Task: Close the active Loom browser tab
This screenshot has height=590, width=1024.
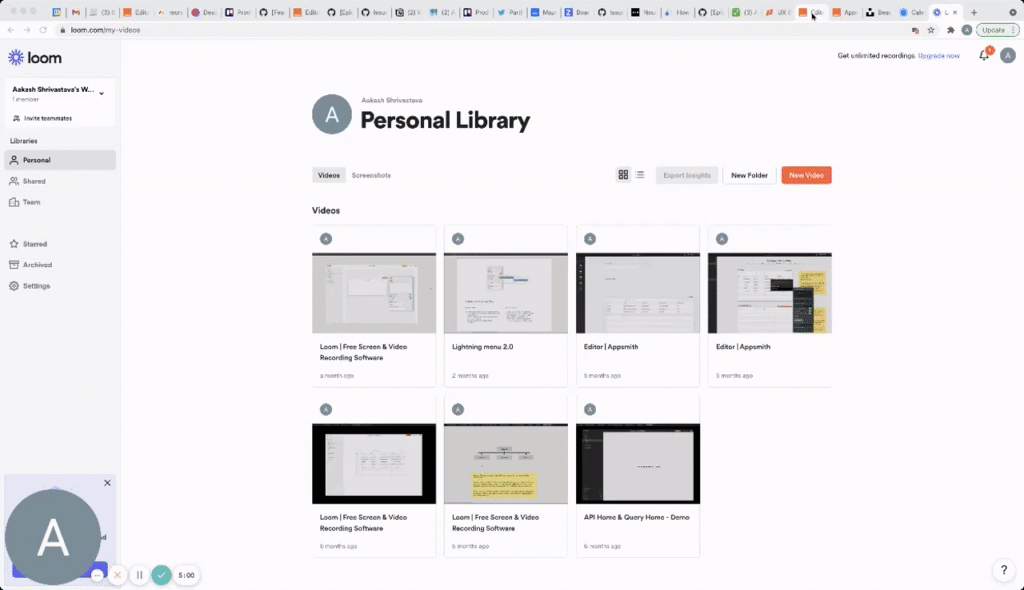Action: click(x=955, y=12)
